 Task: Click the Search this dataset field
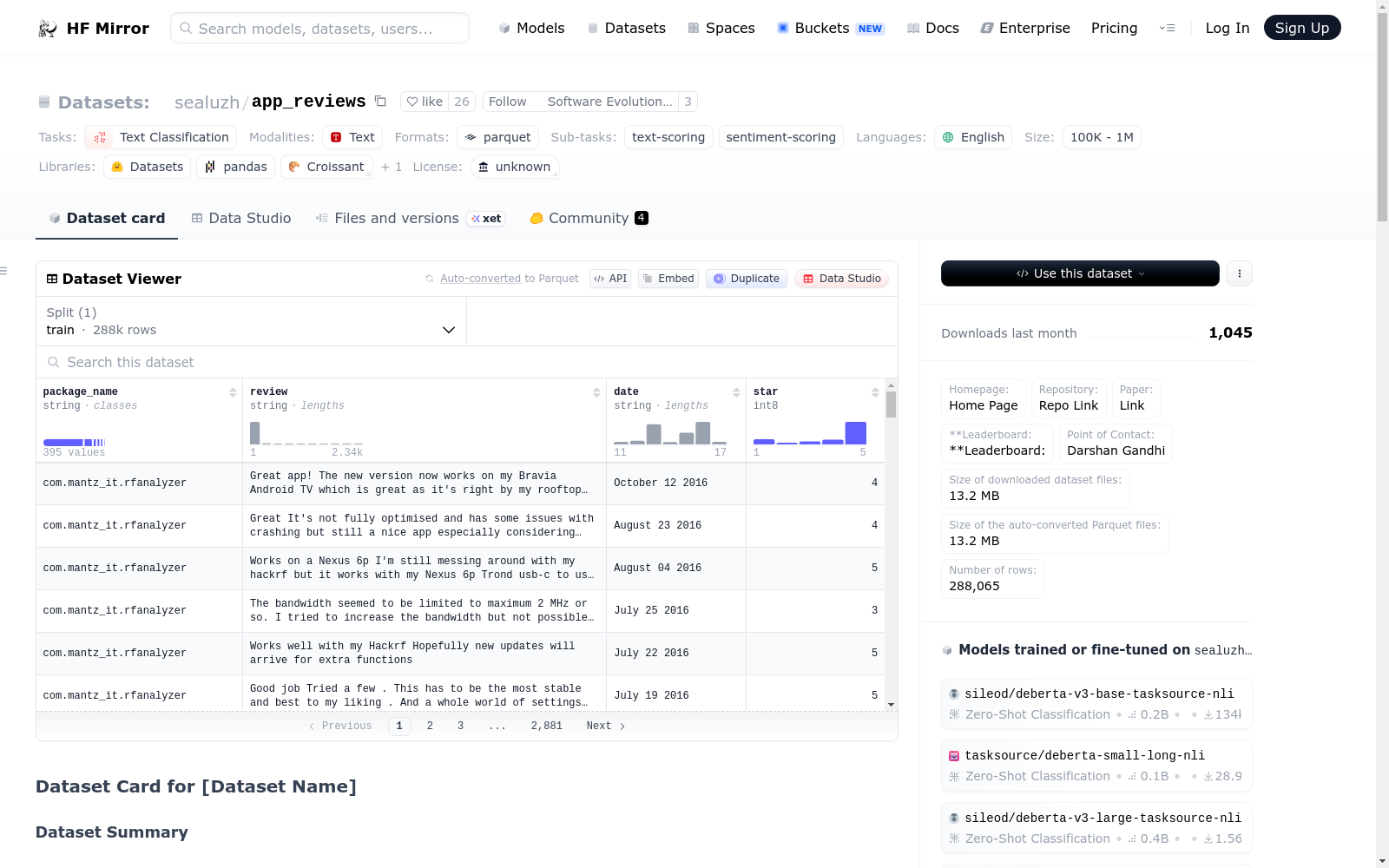coord(467,362)
